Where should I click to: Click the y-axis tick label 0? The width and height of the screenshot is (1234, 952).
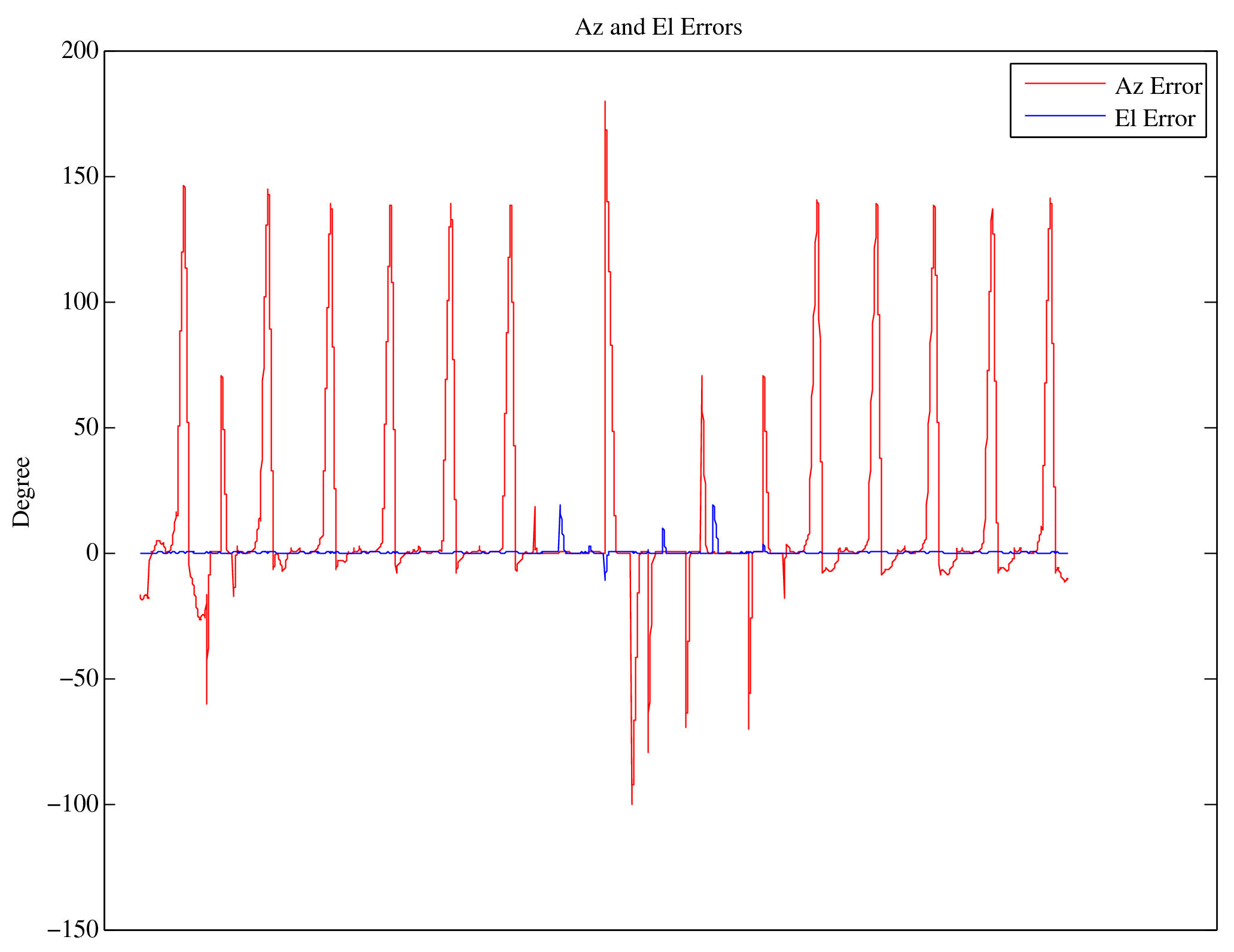92,553
